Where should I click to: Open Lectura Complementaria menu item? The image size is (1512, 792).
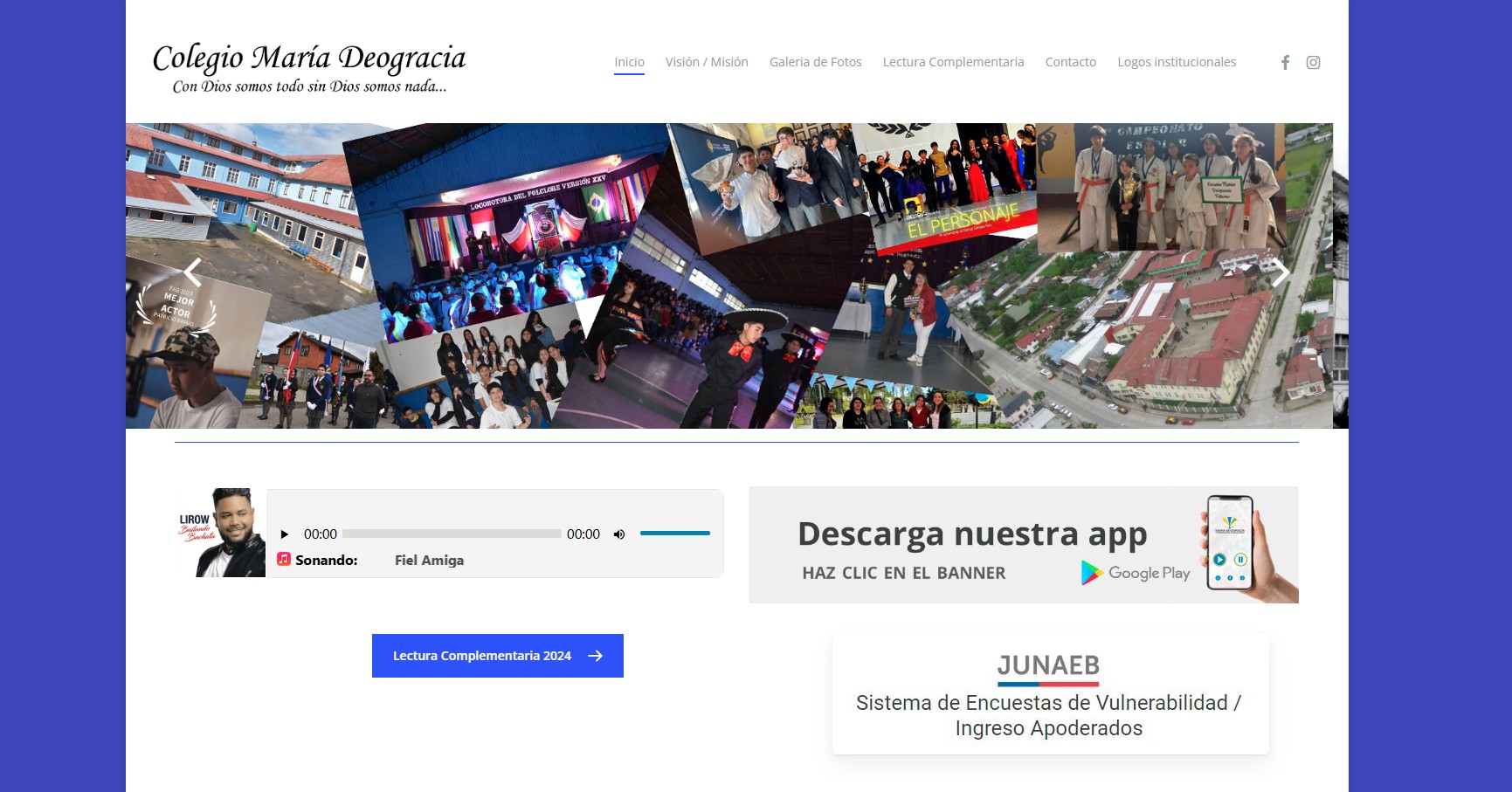coord(953,62)
